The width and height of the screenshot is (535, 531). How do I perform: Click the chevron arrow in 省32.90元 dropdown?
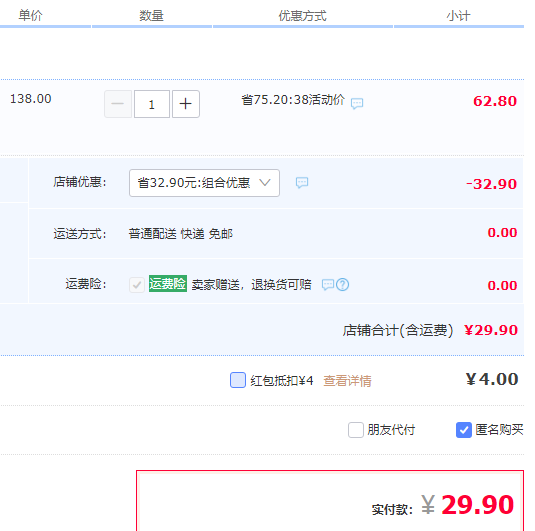point(265,183)
